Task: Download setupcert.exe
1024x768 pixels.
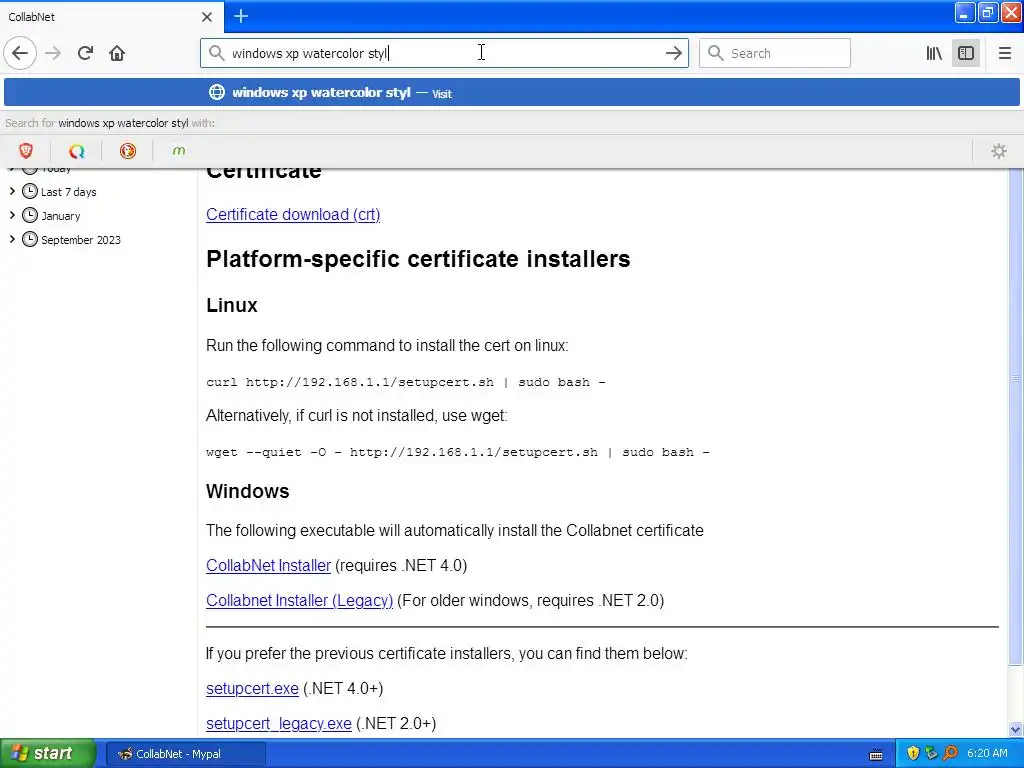Action: [252, 688]
